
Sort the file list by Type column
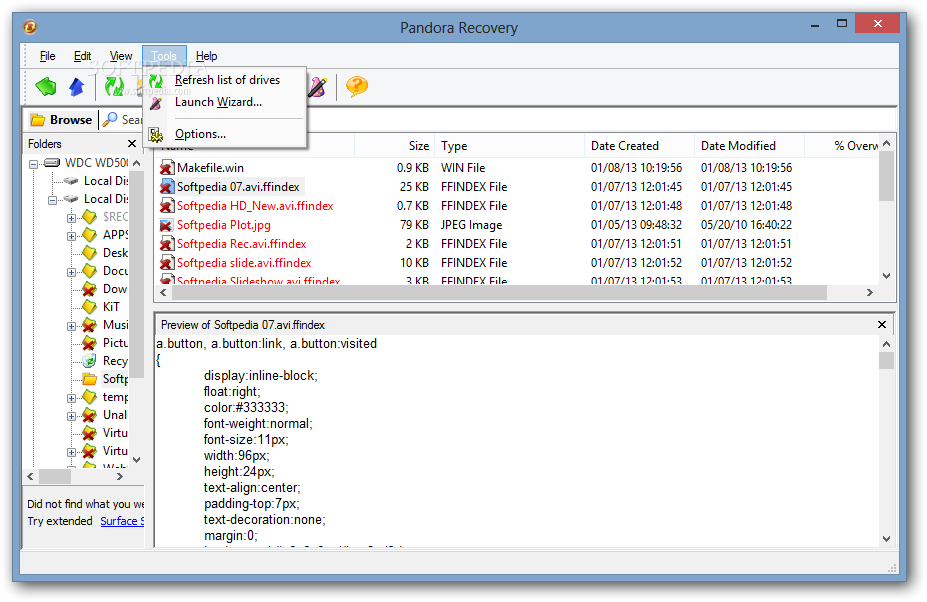[510, 146]
